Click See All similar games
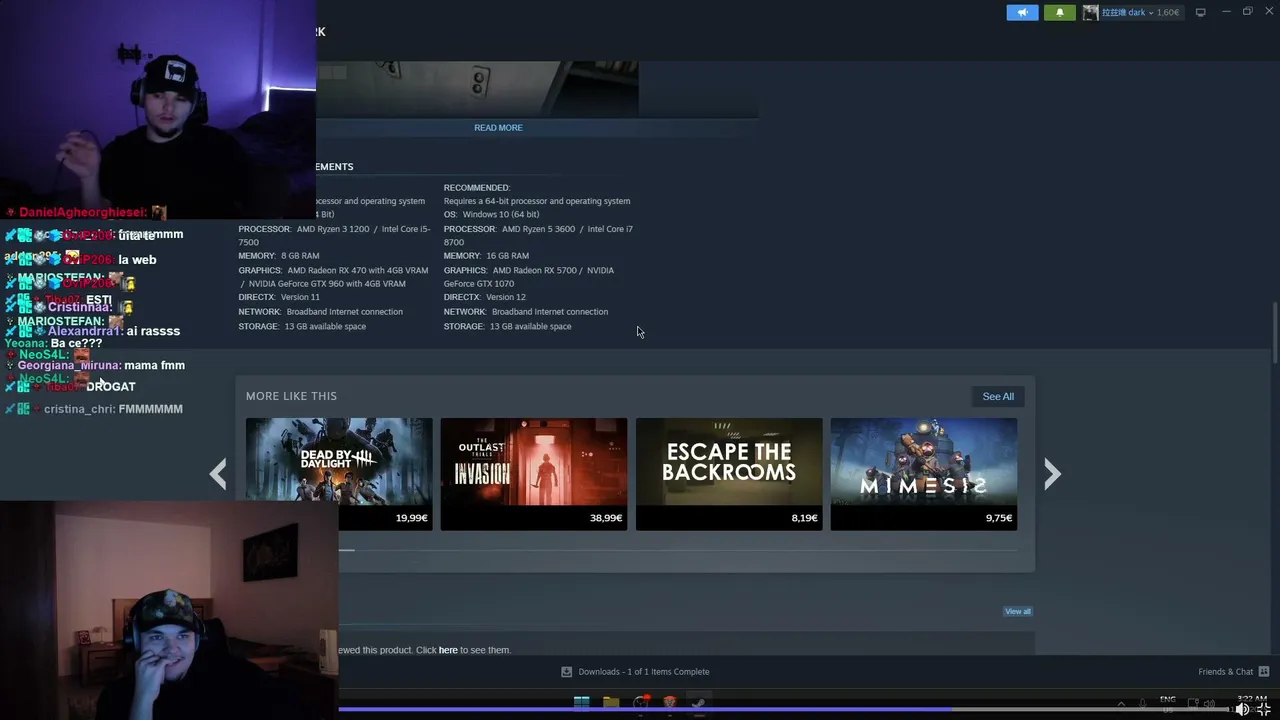Screen dimensions: 1280x720 pyautogui.click(x=998, y=396)
